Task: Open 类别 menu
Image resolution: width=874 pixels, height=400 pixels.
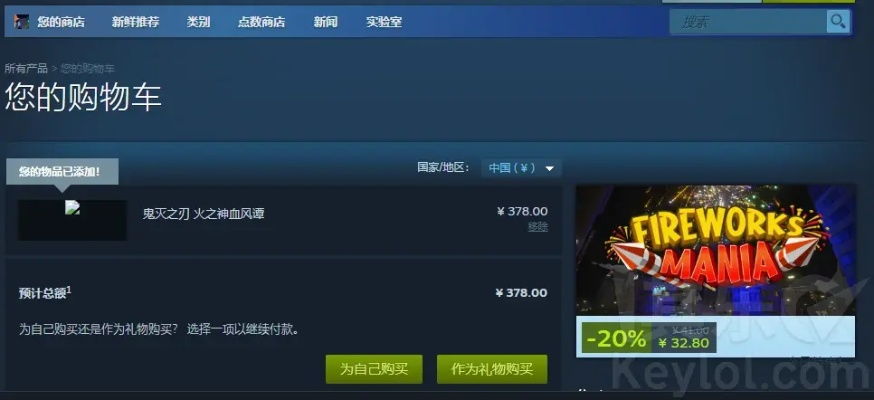Action: pyautogui.click(x=198, y=22)
